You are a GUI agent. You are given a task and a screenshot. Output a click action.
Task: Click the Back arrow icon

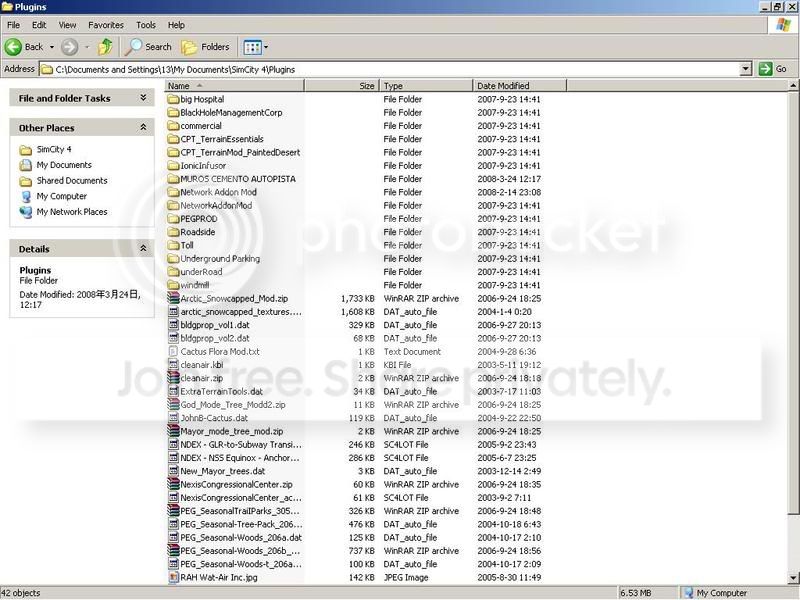pos(13,47)
